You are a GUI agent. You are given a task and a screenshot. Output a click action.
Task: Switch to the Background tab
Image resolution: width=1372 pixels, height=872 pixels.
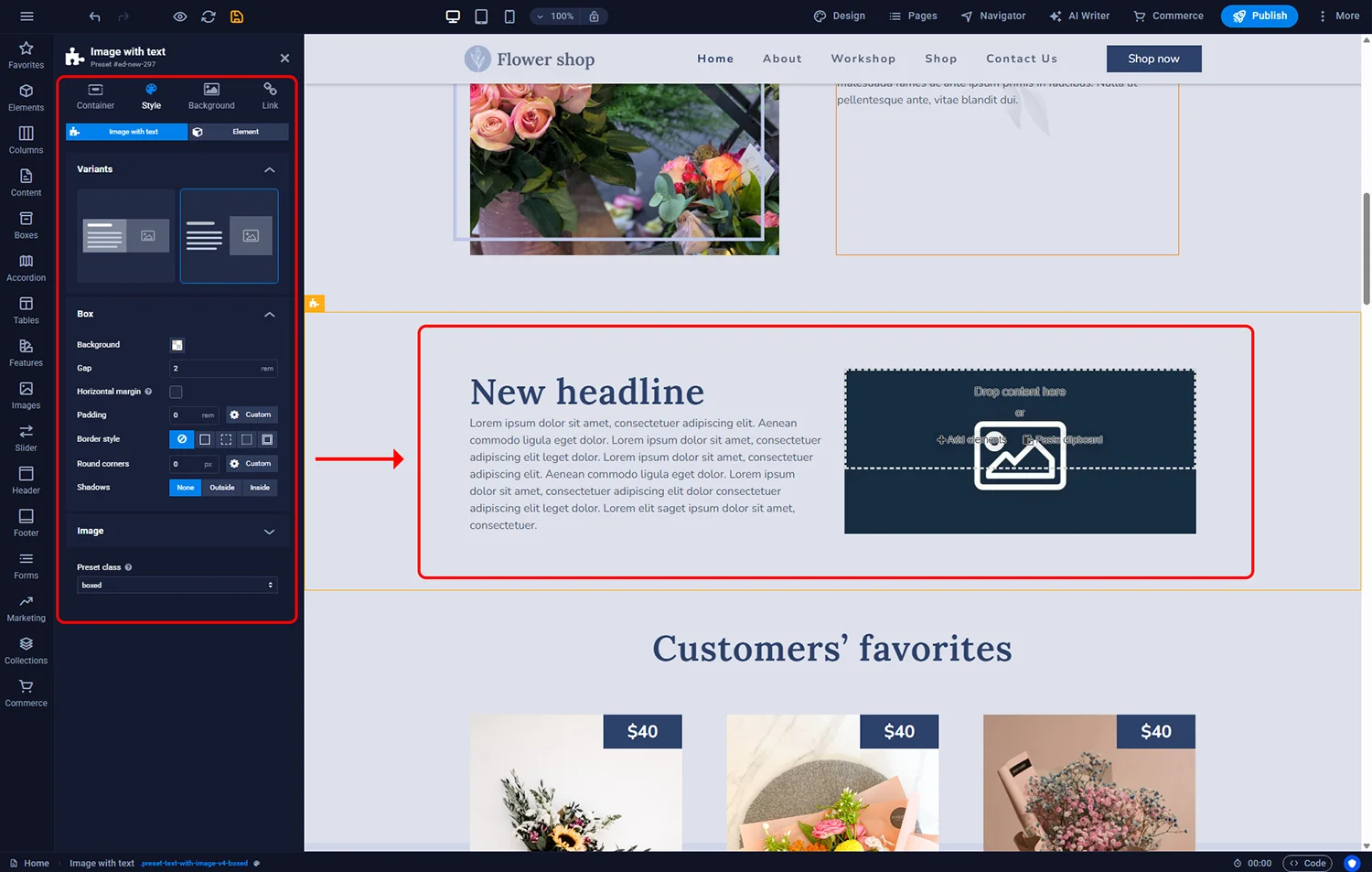(211, 96)
